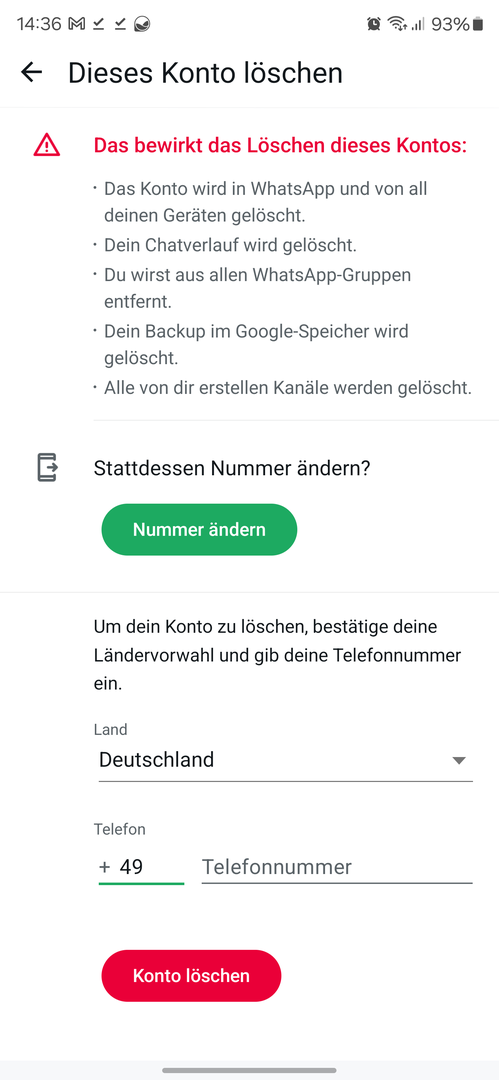Click the change number phone icon

[47, 468]
